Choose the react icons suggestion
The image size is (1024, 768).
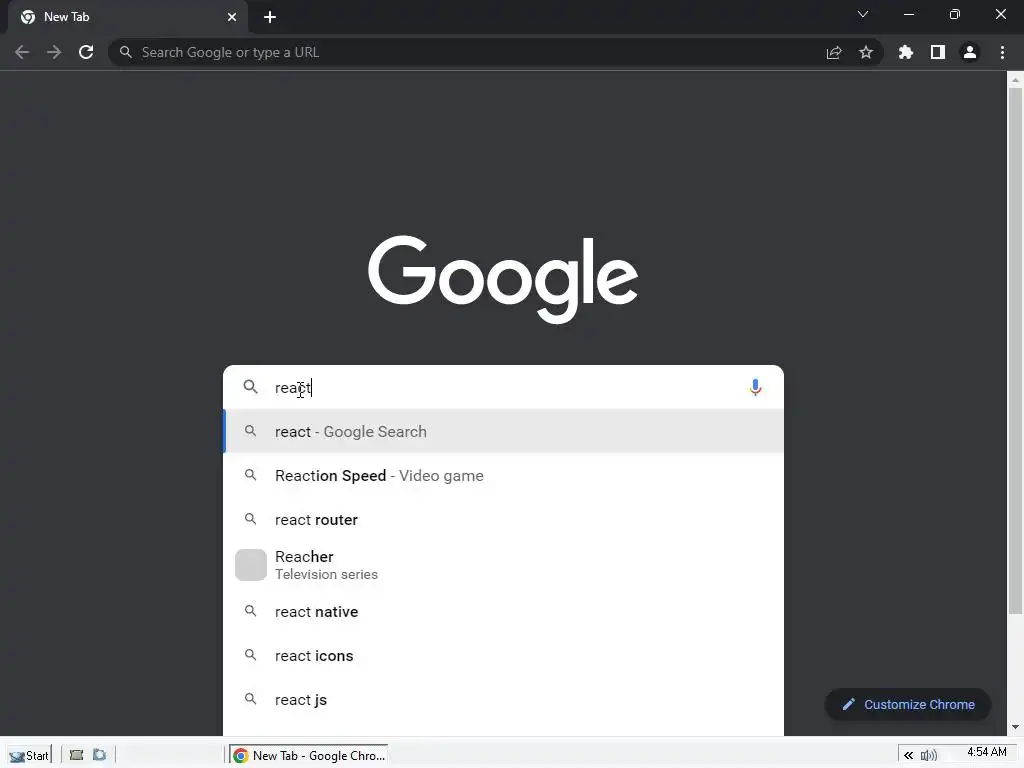point(504,656)
